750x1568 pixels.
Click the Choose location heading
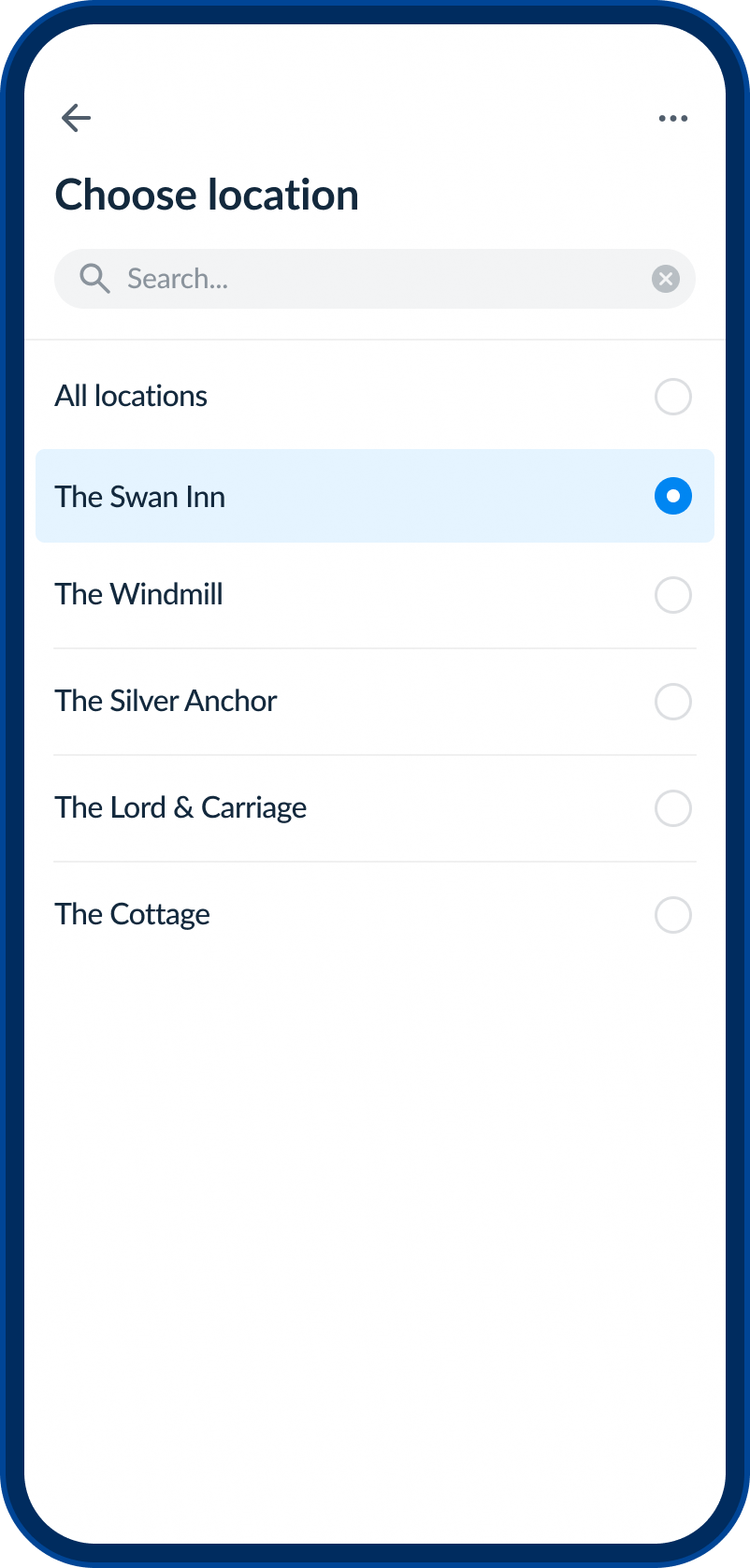pyautogui.click(x=207, y=196)
